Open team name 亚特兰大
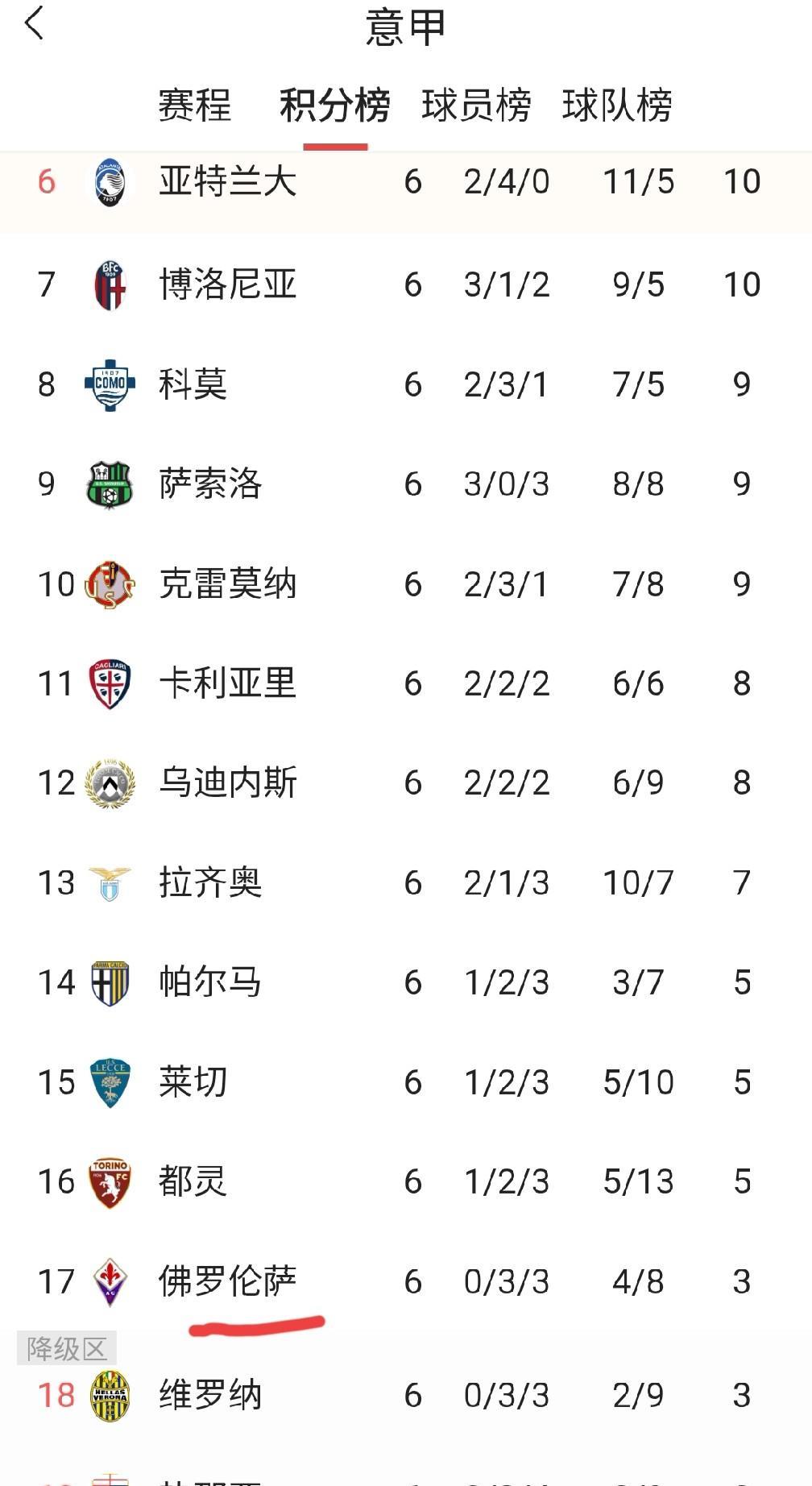The width and height of the screenshot is (812, 1486). (x=228, y=181)
